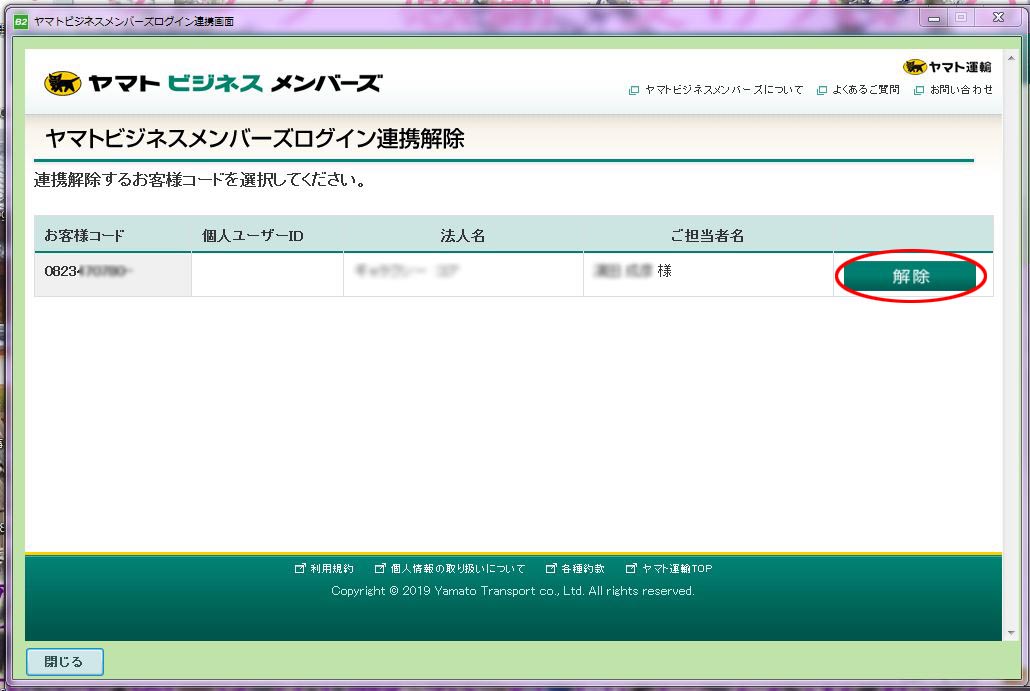Open the ヤマト運輸TOP footer link
1030x691 pixels.
[x=677, y=568]
